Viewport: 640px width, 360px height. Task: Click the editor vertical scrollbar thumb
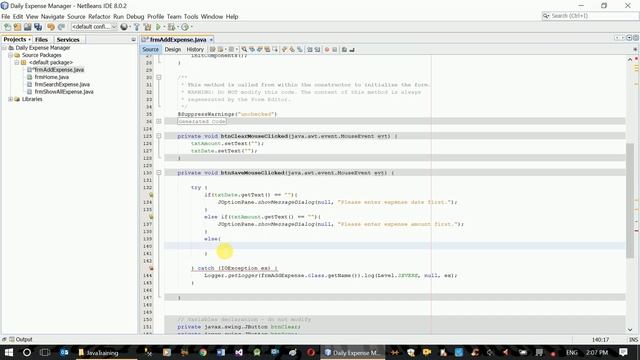[630, 200]
